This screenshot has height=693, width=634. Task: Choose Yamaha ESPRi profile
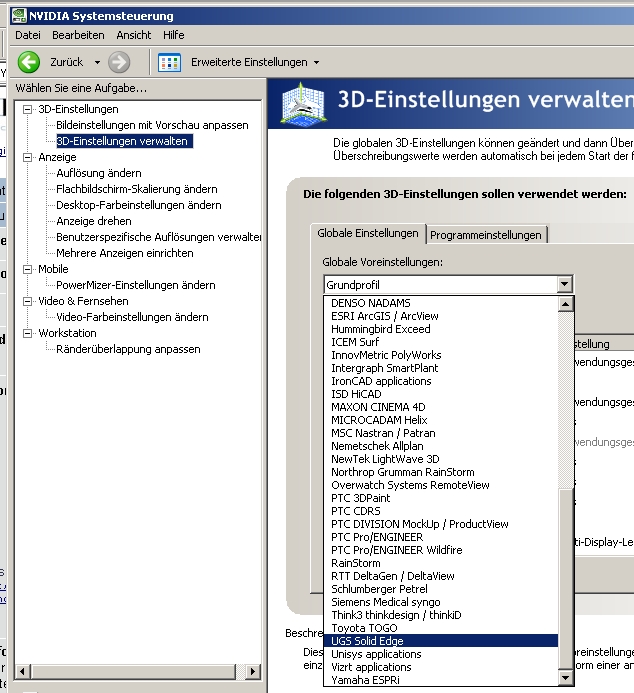(x=441, y=680)
